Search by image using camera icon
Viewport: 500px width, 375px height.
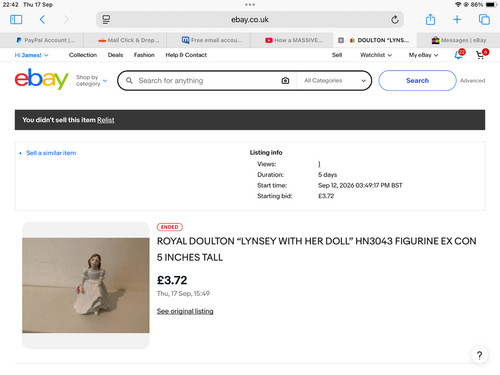[285, 81]
